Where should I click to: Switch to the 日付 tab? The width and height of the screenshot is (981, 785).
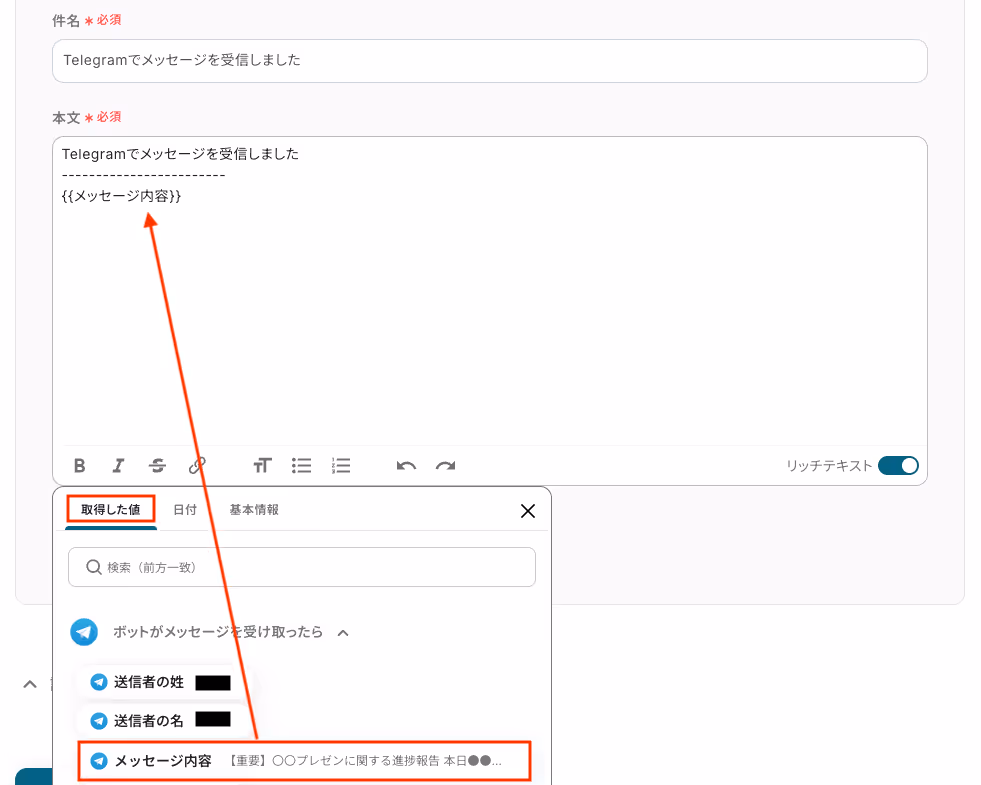point(185,510)
